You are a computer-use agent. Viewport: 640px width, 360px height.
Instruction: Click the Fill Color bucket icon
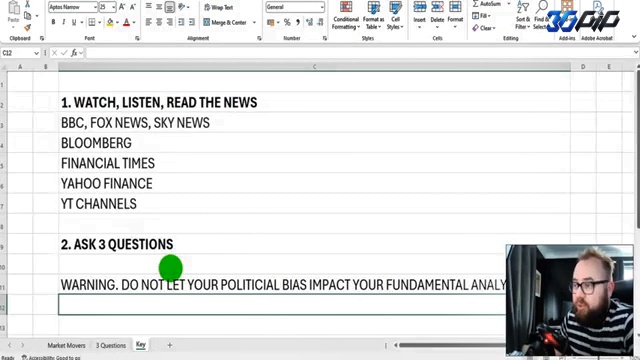tap(110, 22)
